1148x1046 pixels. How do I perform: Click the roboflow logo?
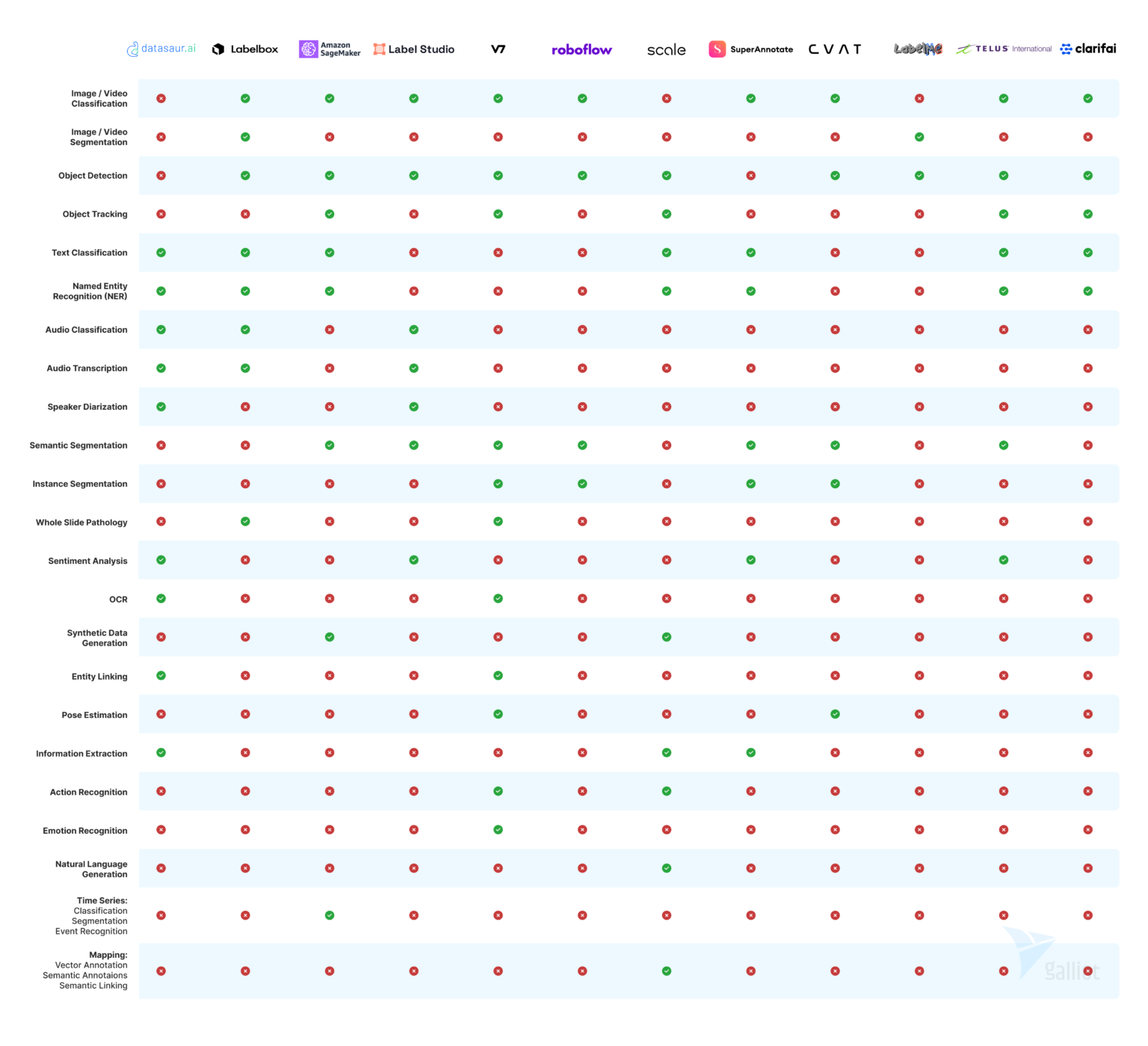[581, 49]
